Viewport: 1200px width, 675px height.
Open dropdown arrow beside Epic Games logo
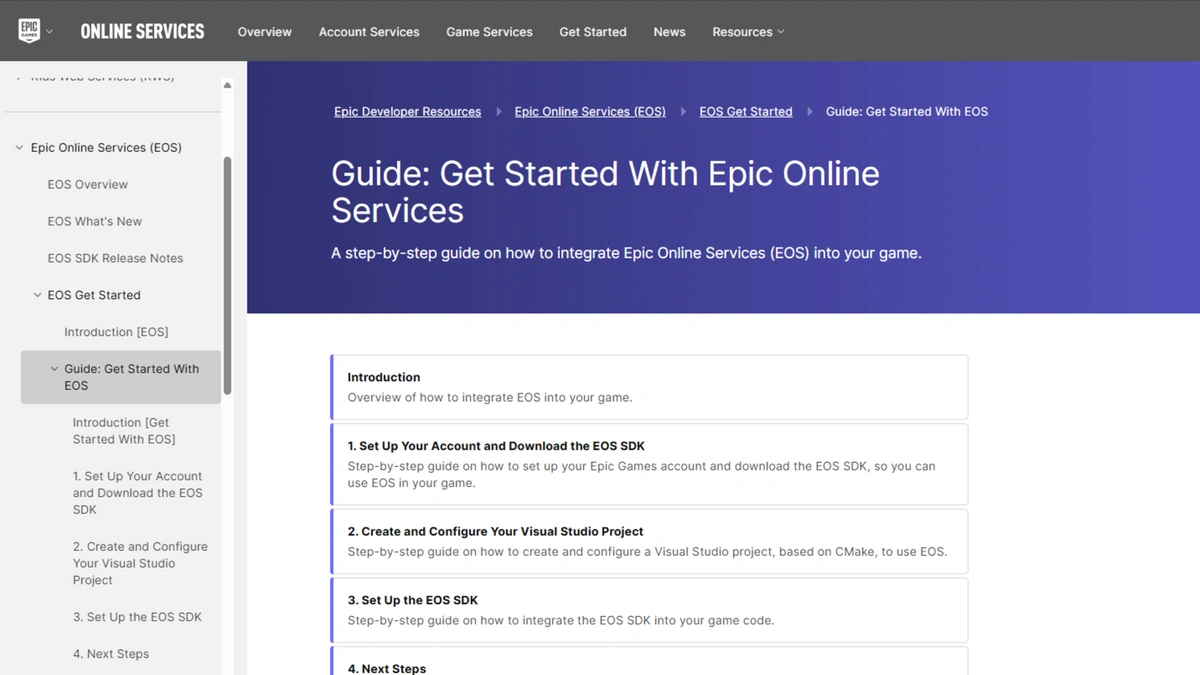tap(50, 31)
